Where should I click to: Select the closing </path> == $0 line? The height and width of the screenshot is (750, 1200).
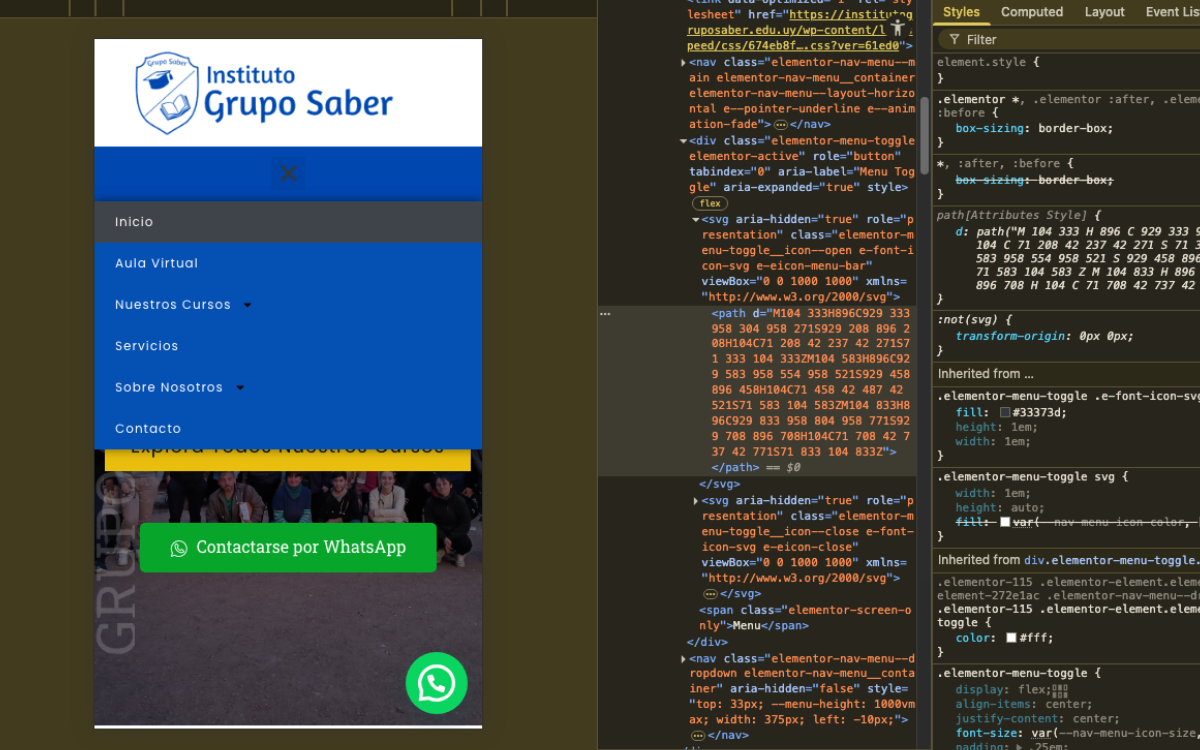click(756, 467)
